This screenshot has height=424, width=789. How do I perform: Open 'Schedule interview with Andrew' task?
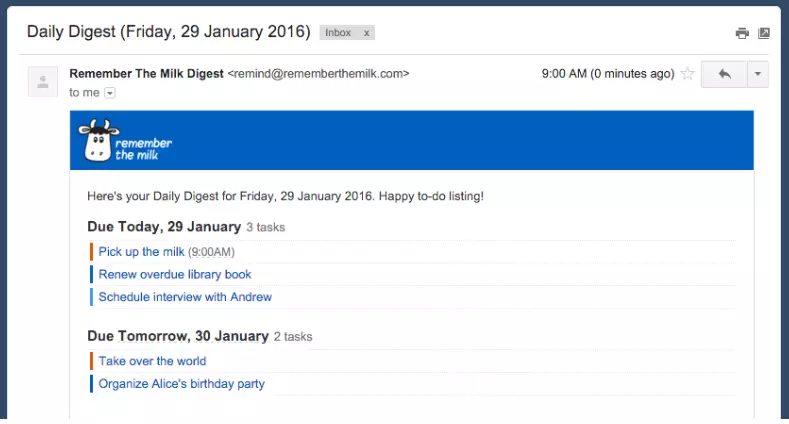tap(185, 297)
